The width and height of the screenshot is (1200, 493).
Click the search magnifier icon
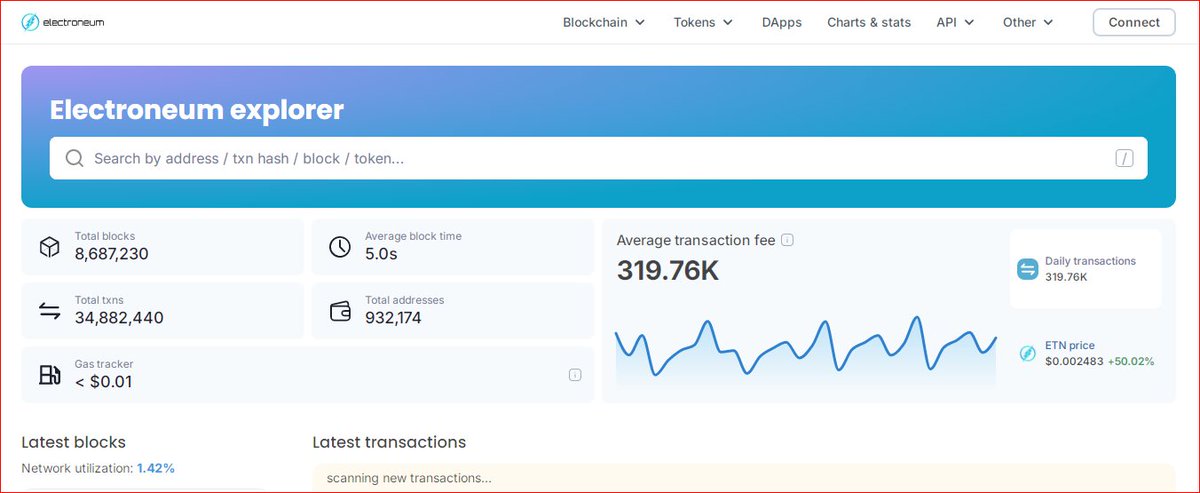pos(74,158)
